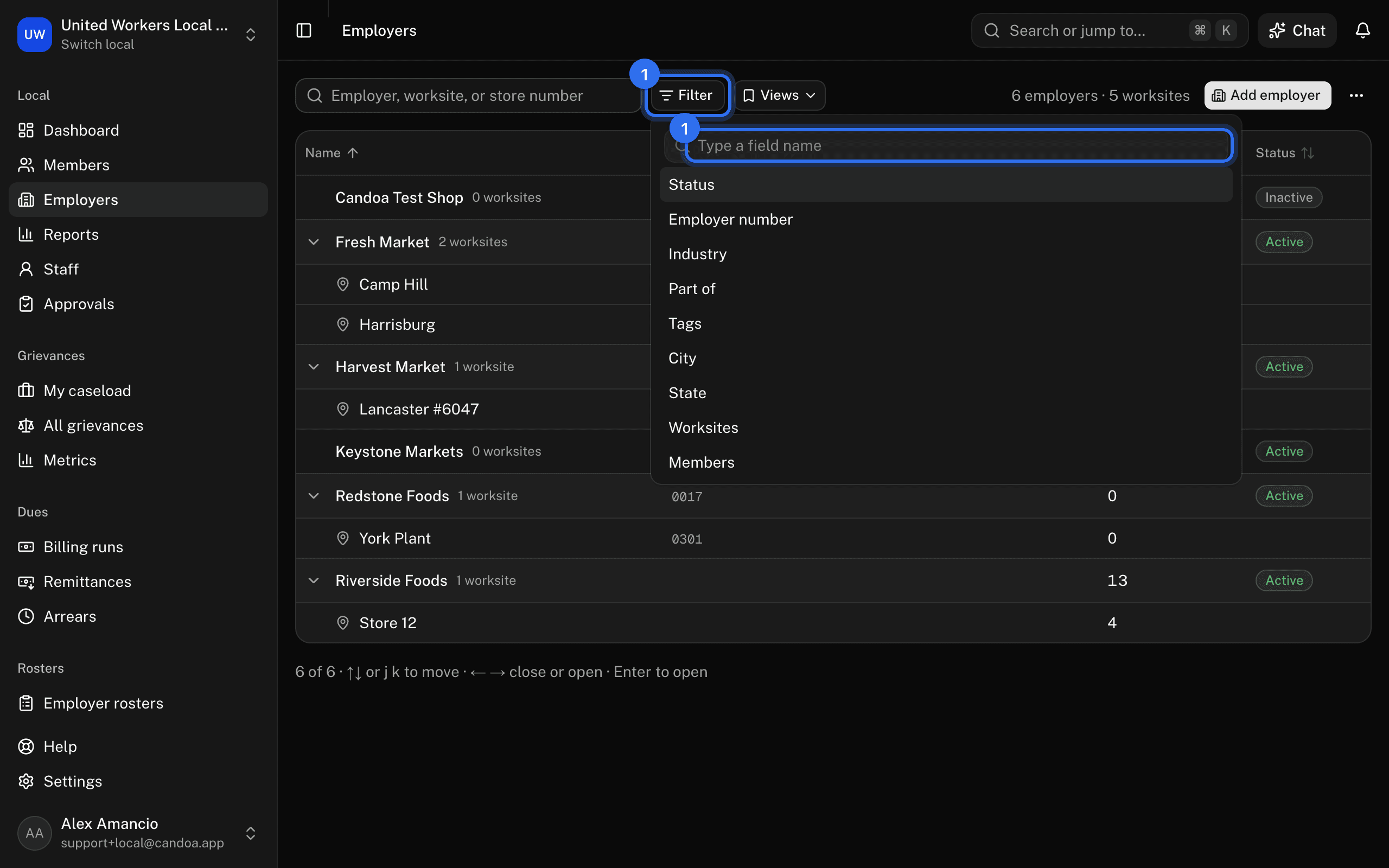1389x868 pixels.
Task: Open Billing runs
Action: (138, 546)
